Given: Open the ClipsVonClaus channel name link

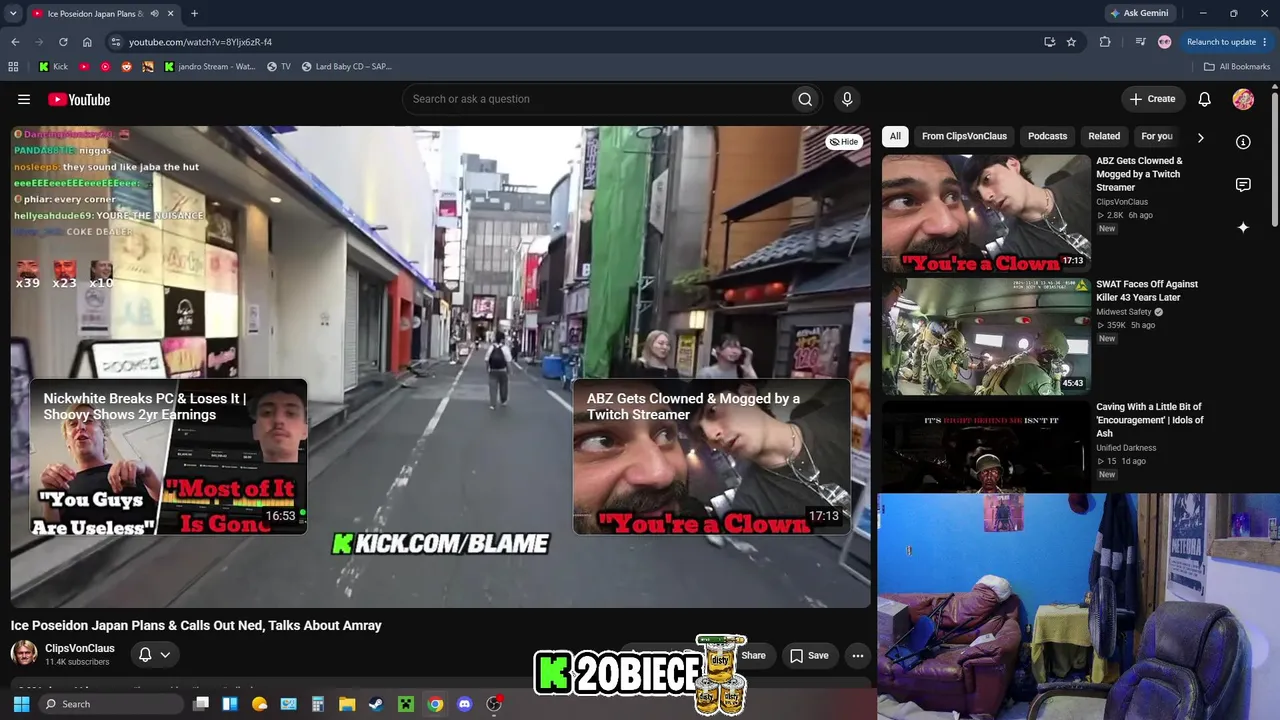Looking at the screenshot, I should pos(80,648).
